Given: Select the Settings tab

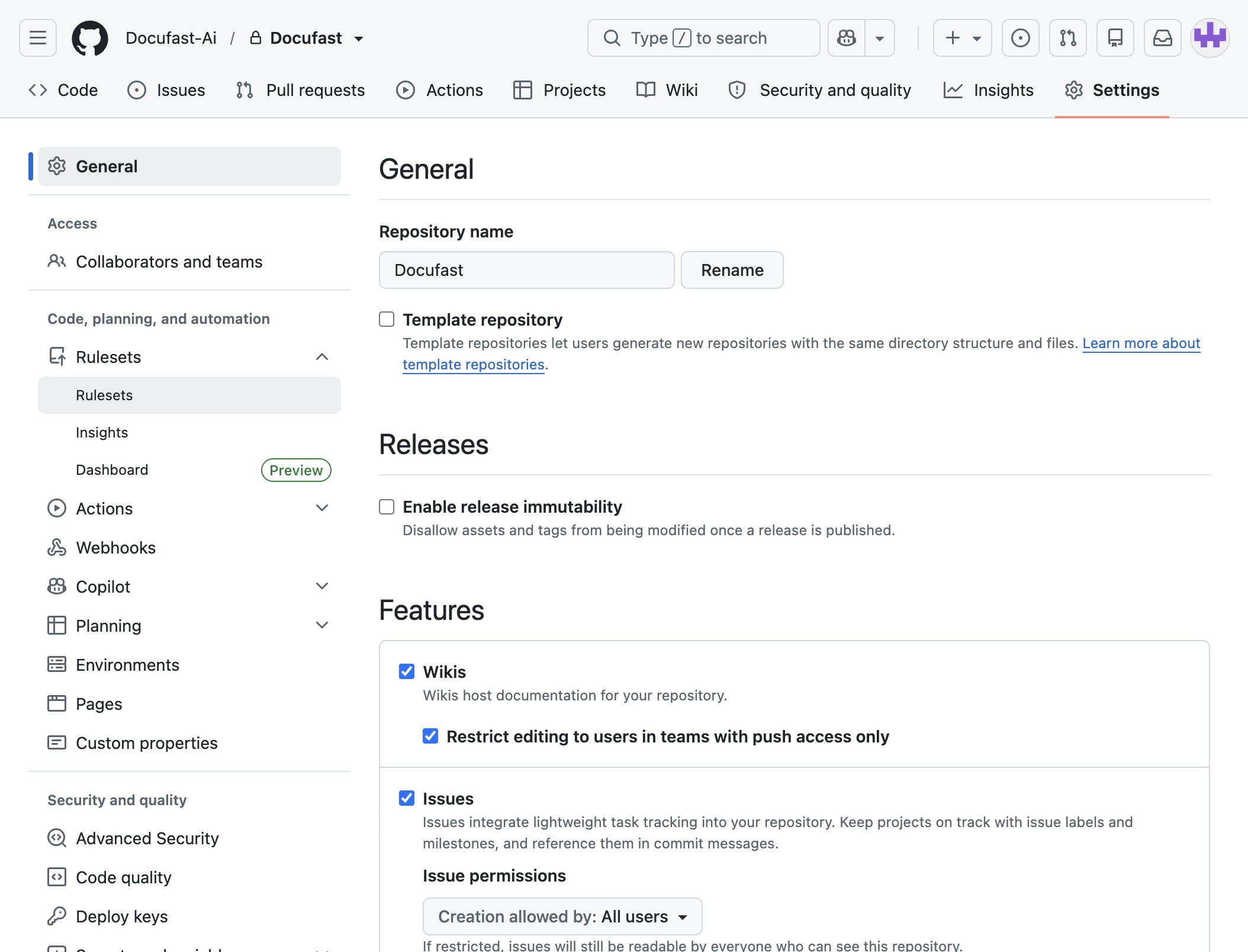Looking at the screenshot, I should point(1112,90).
